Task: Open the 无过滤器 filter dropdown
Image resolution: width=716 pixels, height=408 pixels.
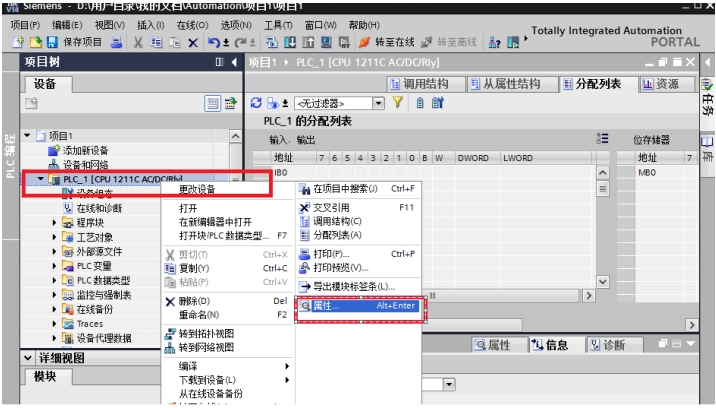Action: pos(379,103)
